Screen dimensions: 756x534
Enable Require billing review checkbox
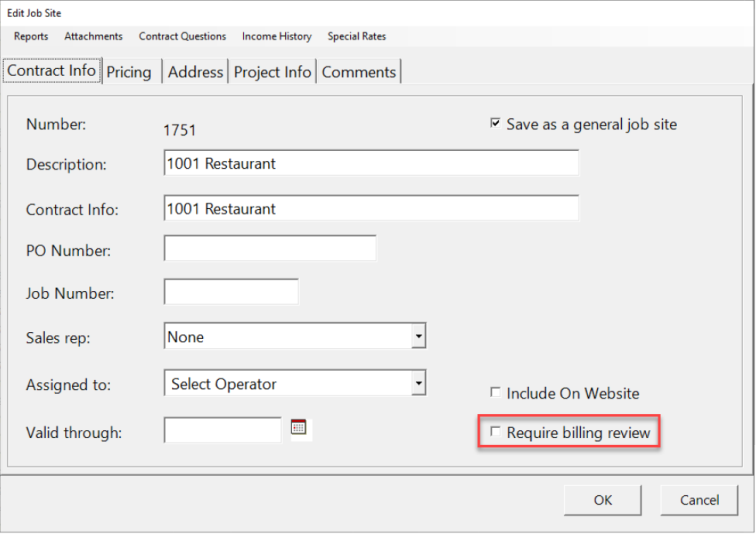pos(495,433)
